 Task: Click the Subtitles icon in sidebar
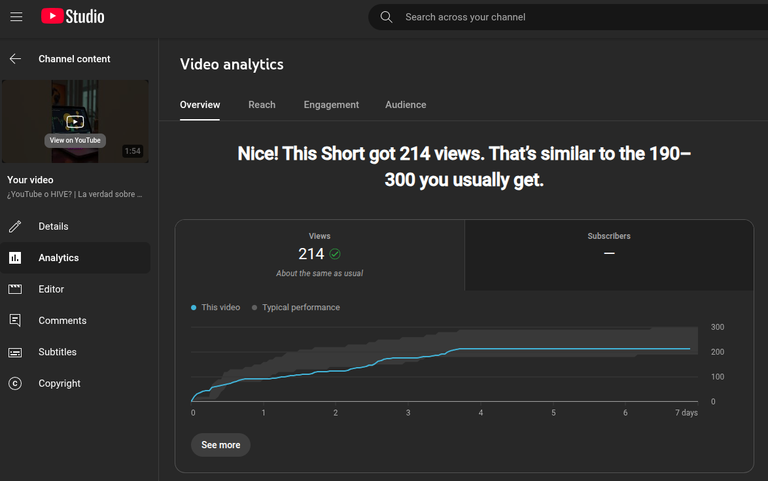15,352
